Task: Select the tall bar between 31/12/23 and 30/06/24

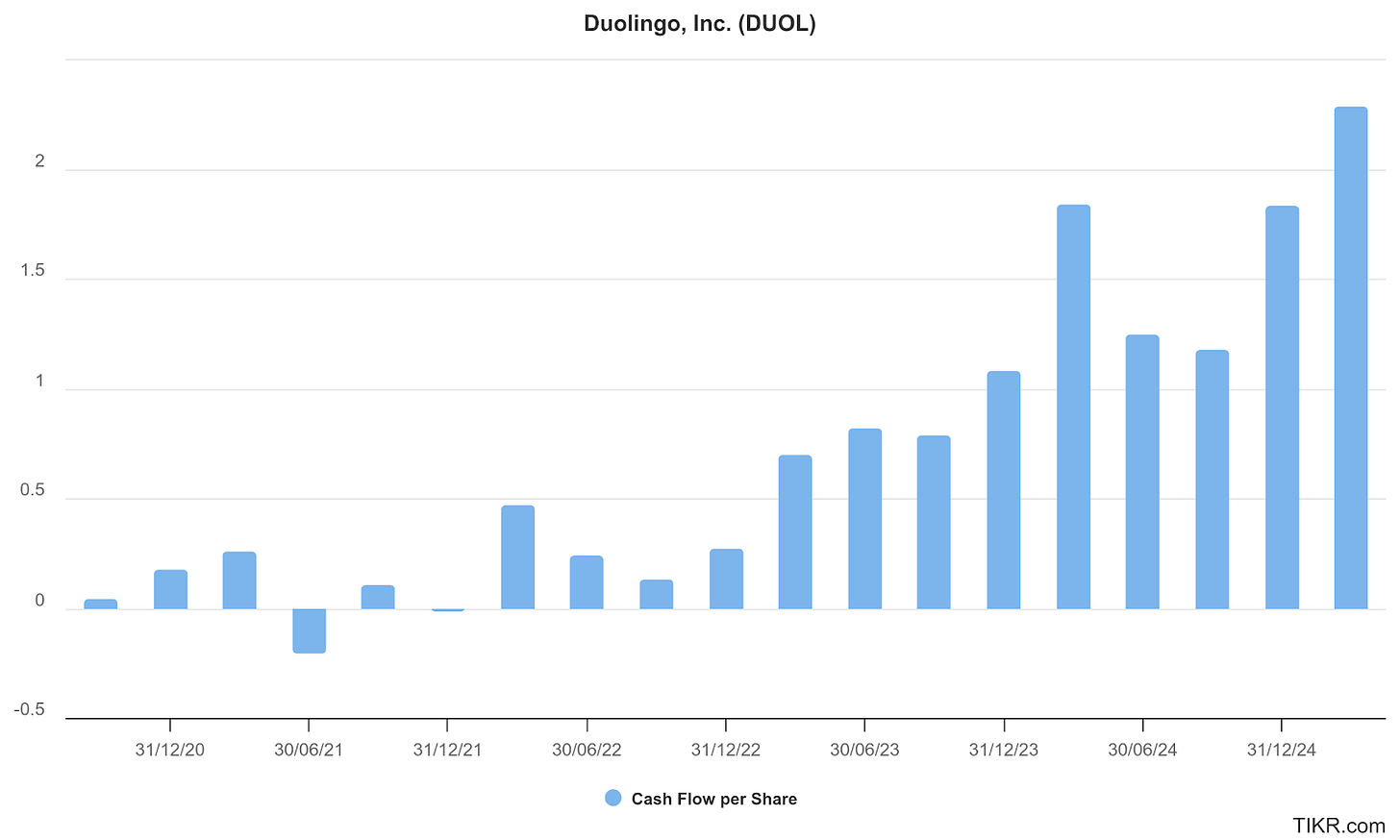Action: pyautogui.click(x=1073, y=407)
